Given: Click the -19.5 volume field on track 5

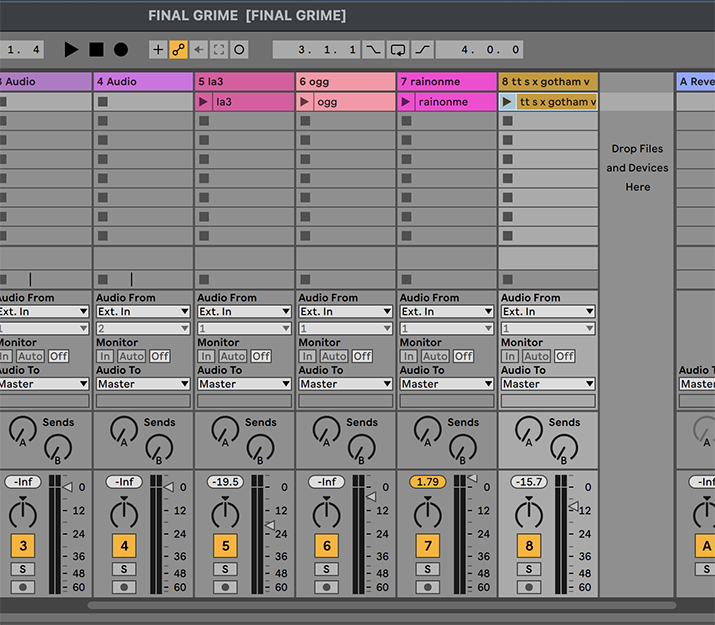Looking at the screenshot, I should 225,482.
